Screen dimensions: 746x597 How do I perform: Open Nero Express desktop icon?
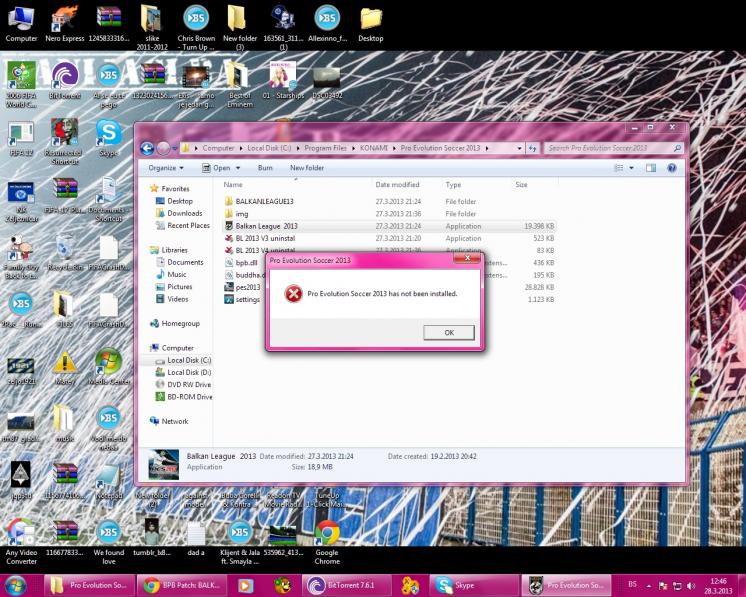(x=65, y=23)
